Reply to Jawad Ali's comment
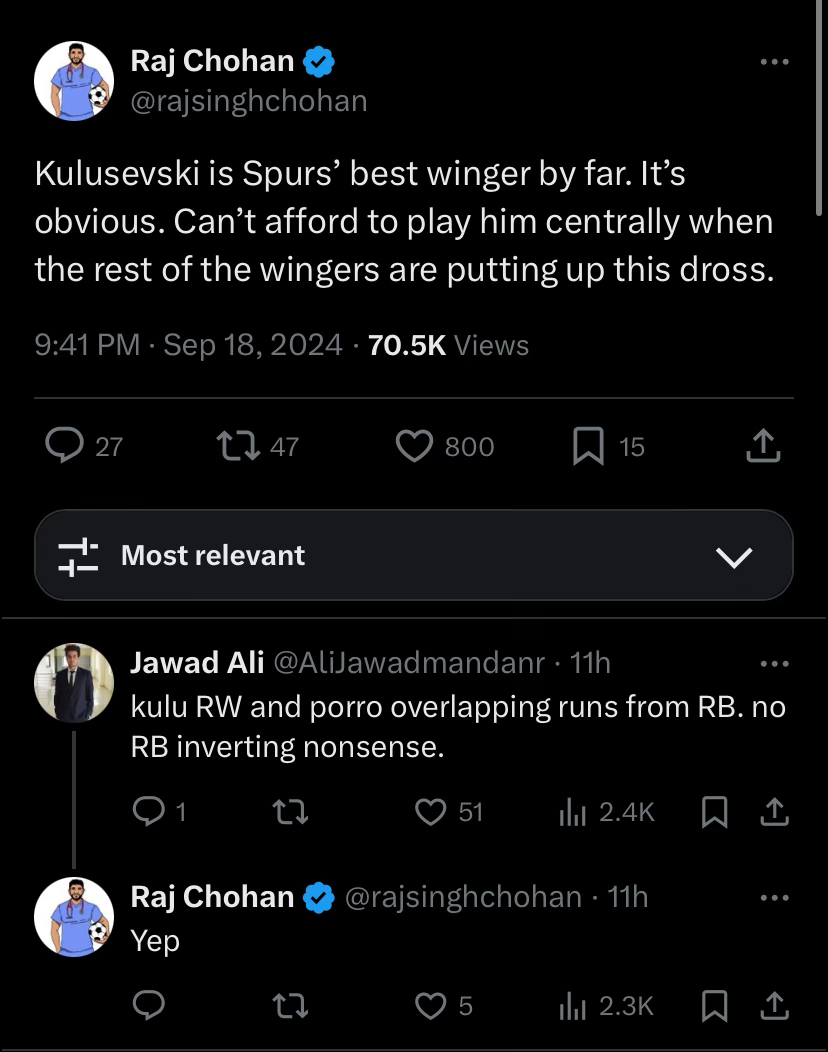 tap(146, 813)
